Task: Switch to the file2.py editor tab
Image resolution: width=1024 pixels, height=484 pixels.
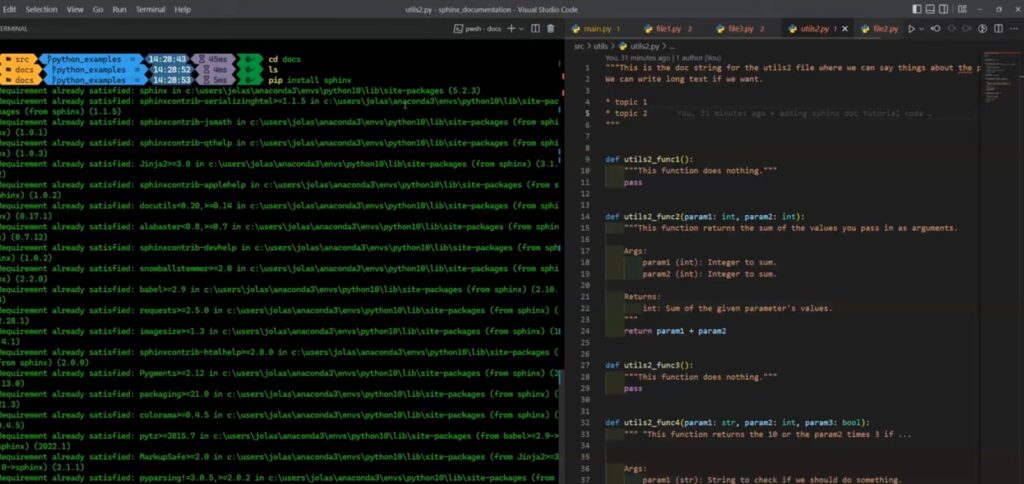Action: (x=881, y=29)
